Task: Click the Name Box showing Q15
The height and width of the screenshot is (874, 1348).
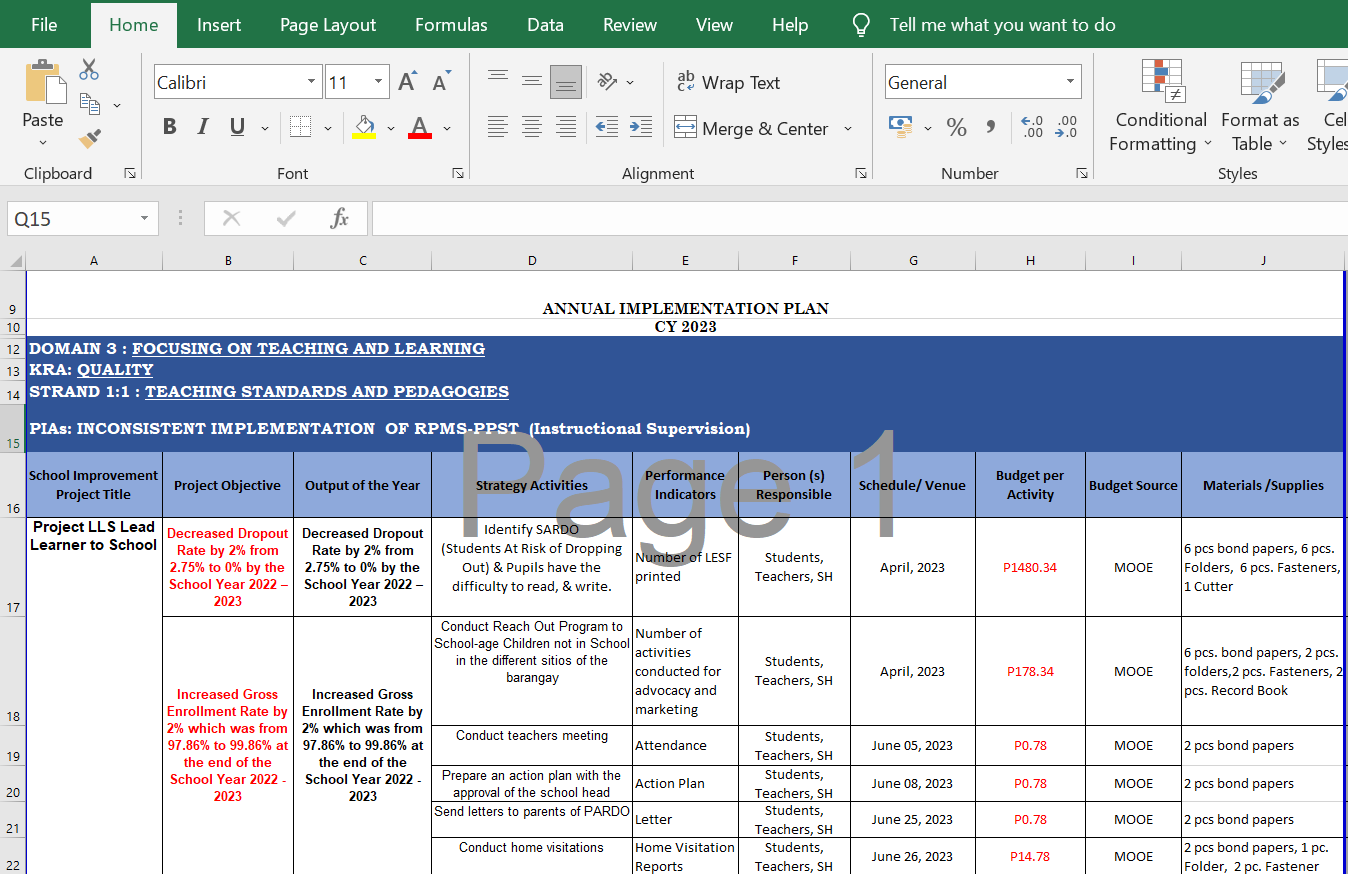Action: point(72,218)
